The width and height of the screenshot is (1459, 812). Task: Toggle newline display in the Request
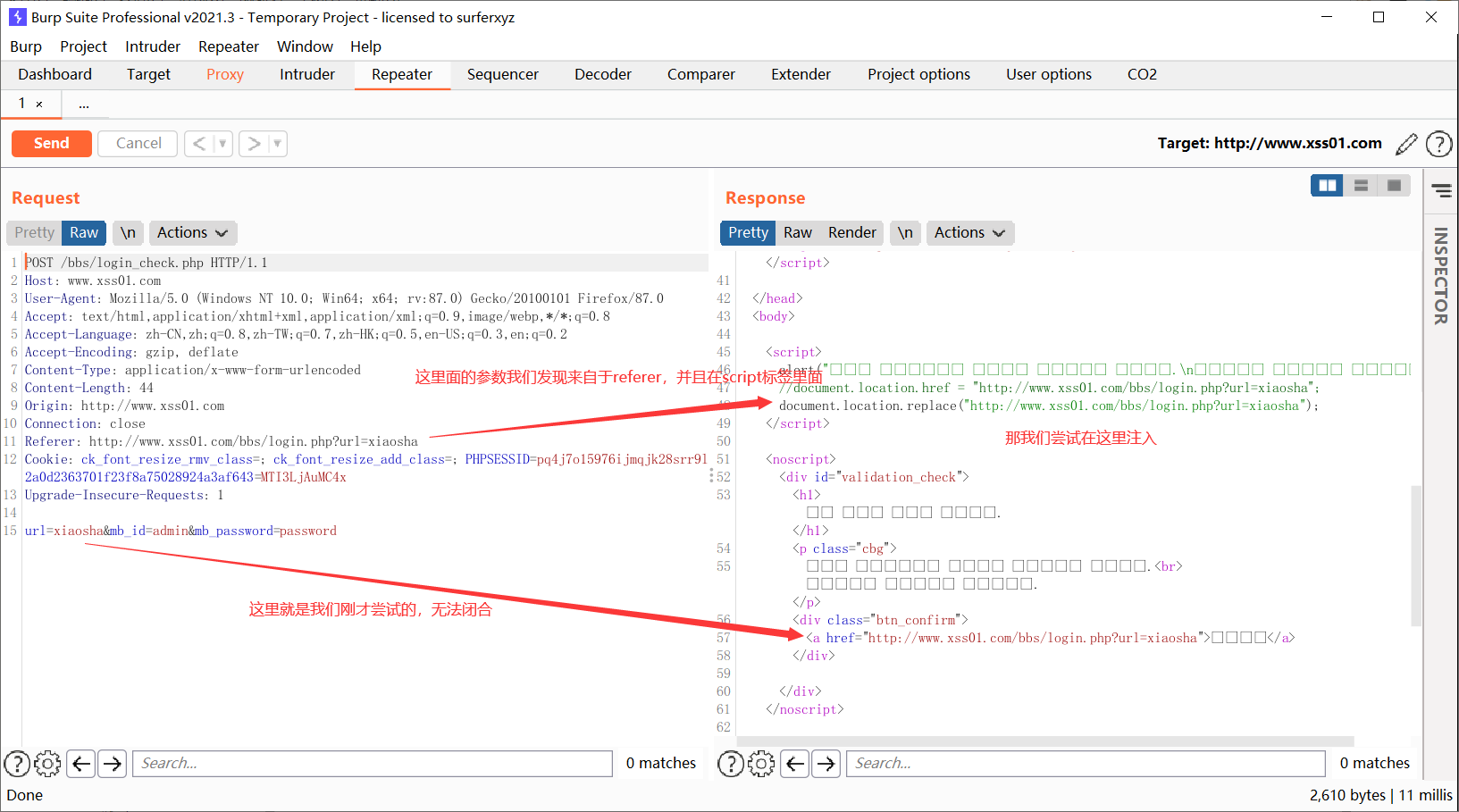click(x=129, y=233)
